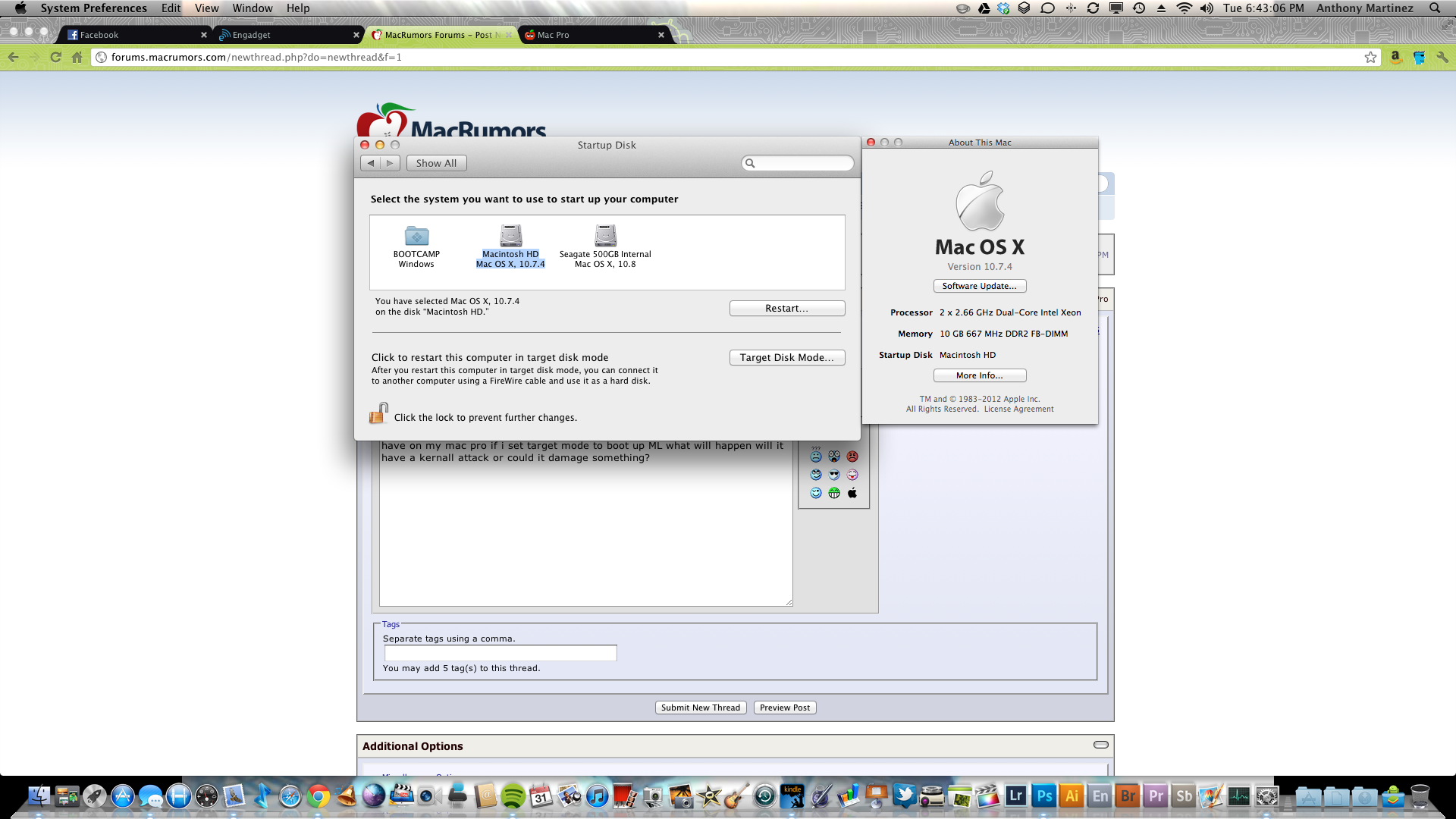
Task: Open Twitter from the Dock
Action: point(905,796)
